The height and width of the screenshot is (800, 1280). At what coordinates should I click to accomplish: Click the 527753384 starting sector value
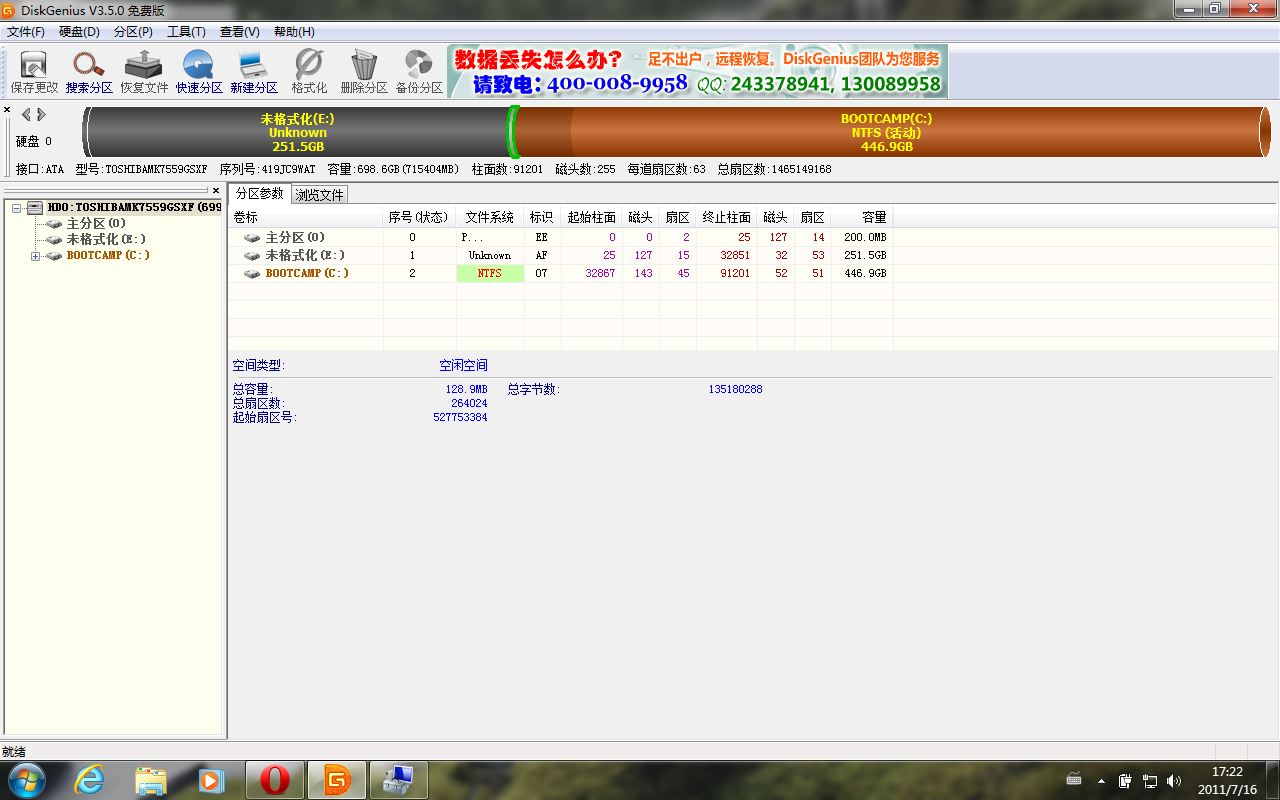[x=460, y=417]
